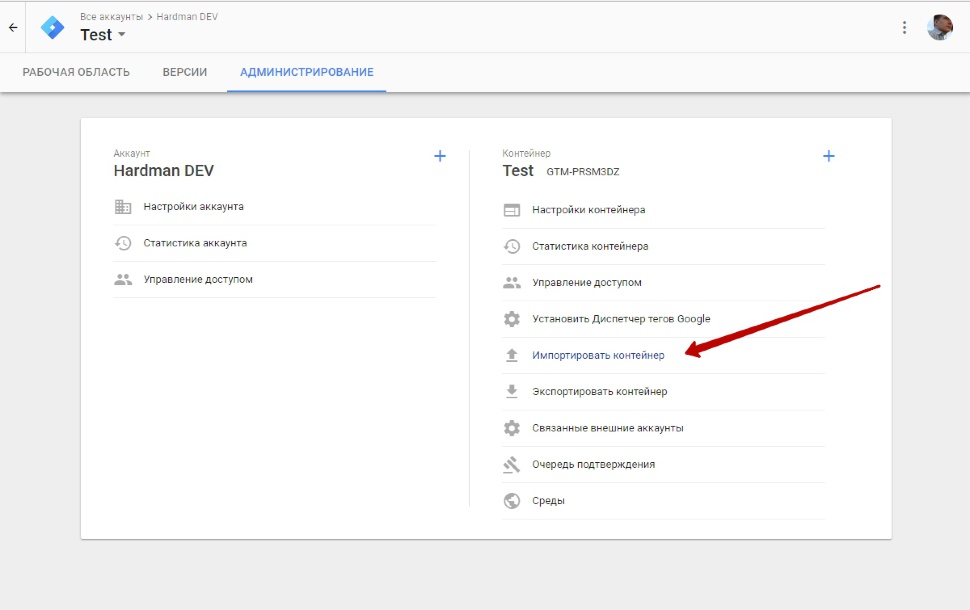Click the Очередь подтверждения gavel icon
The width and height of the screenshot is (970, 610).
click(512, 465)
